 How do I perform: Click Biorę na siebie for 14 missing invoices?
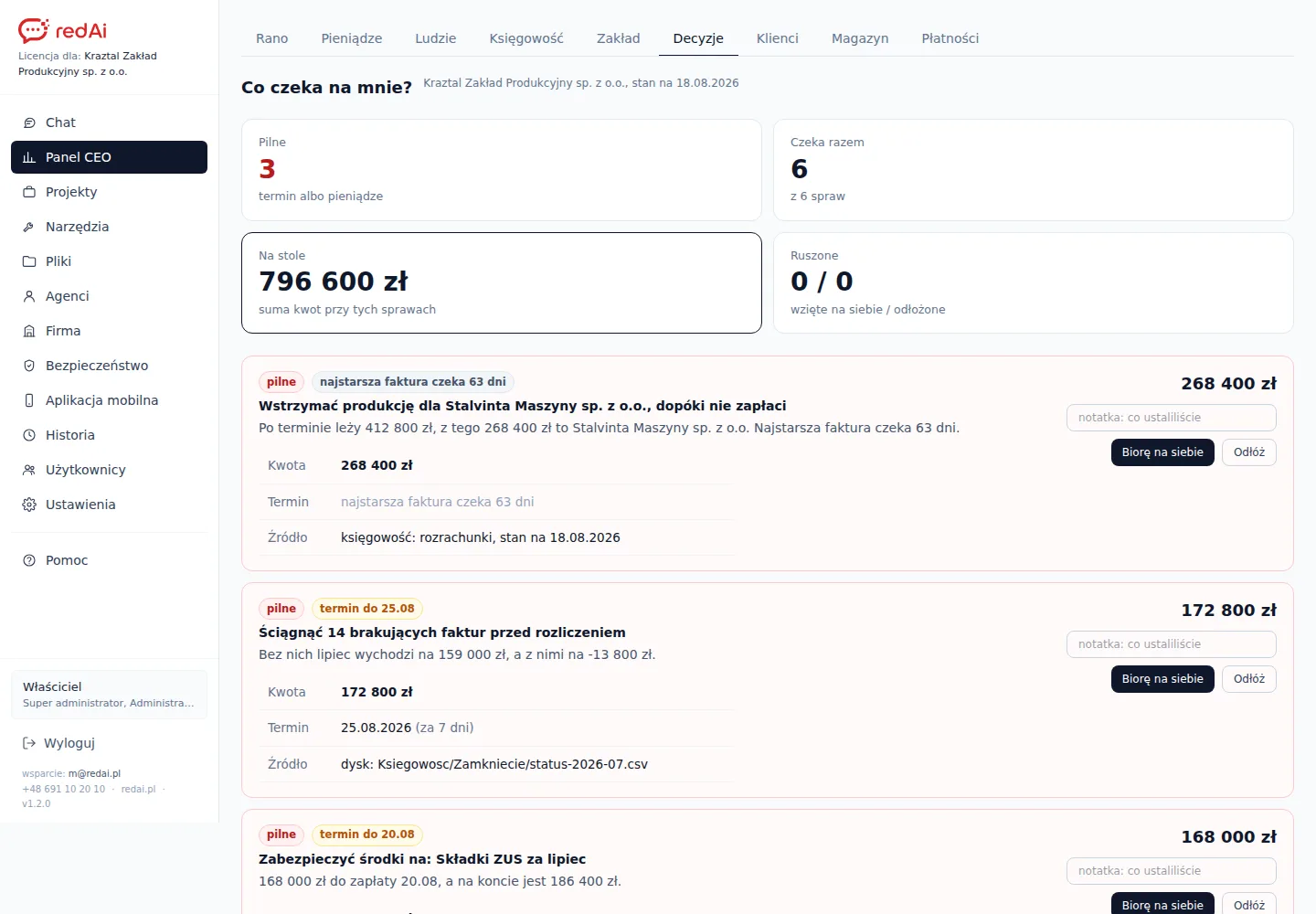click(1162, 679)
